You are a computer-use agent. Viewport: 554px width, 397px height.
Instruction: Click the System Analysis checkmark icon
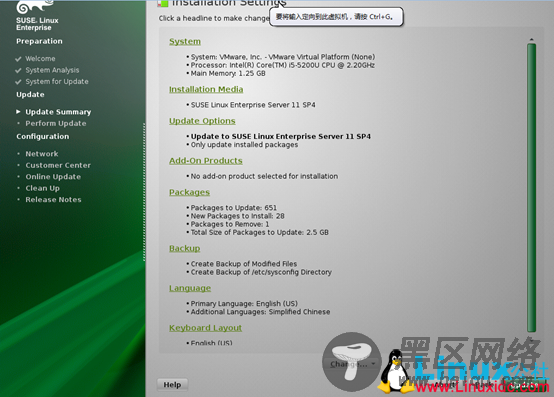(x=18, y=71)
